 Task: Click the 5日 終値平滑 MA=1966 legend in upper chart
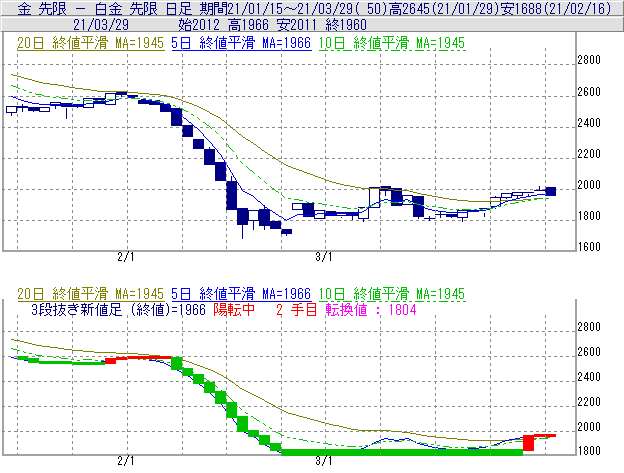241,43
